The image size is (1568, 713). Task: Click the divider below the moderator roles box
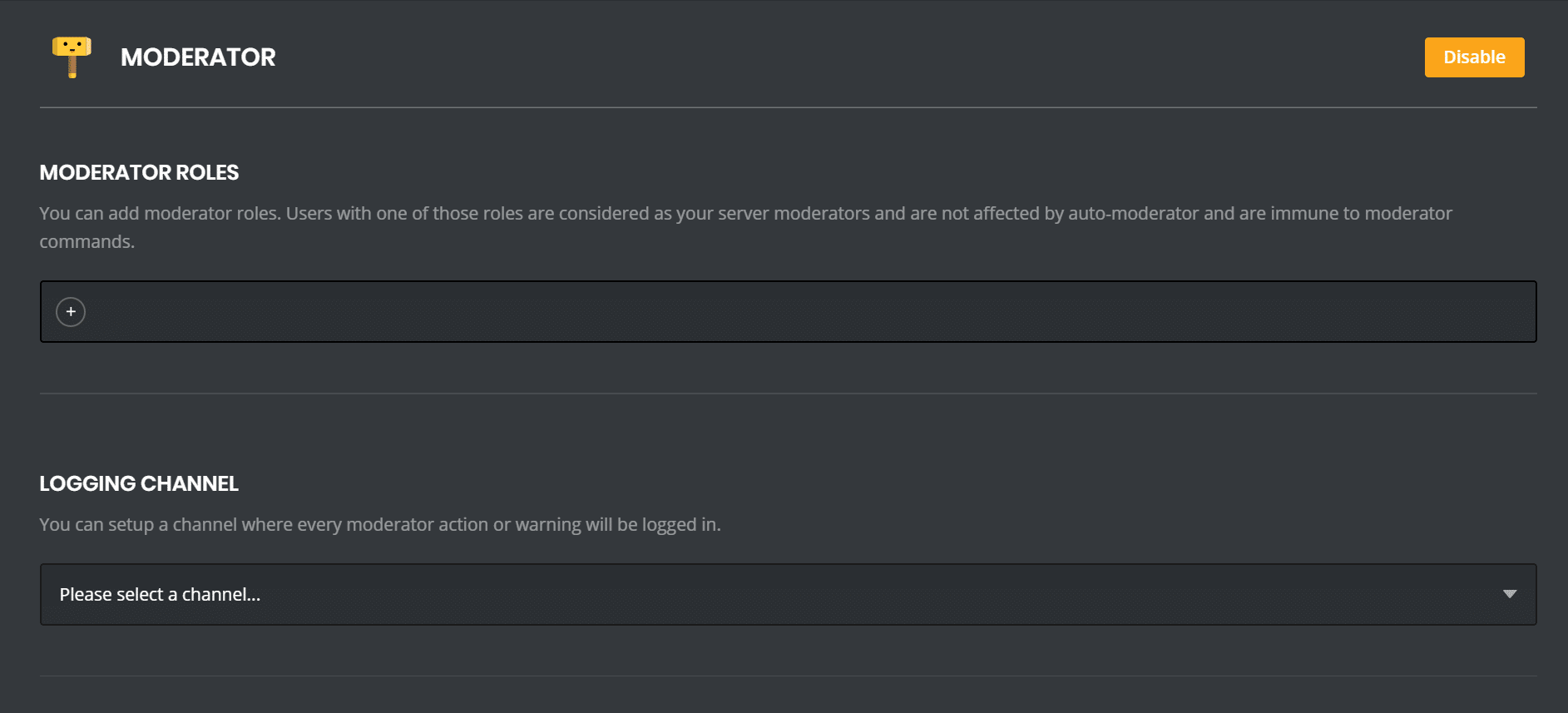click(x=787, y=394)
